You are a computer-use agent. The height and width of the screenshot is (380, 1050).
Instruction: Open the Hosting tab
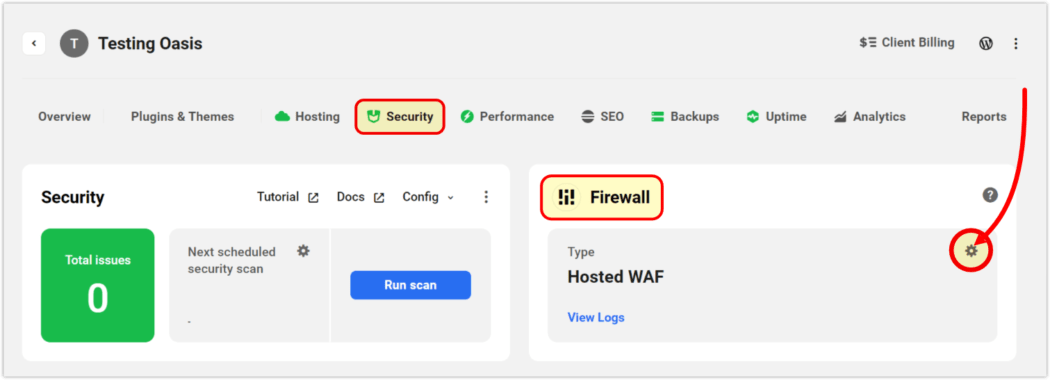pyautogui.click(x=307, y=117)
